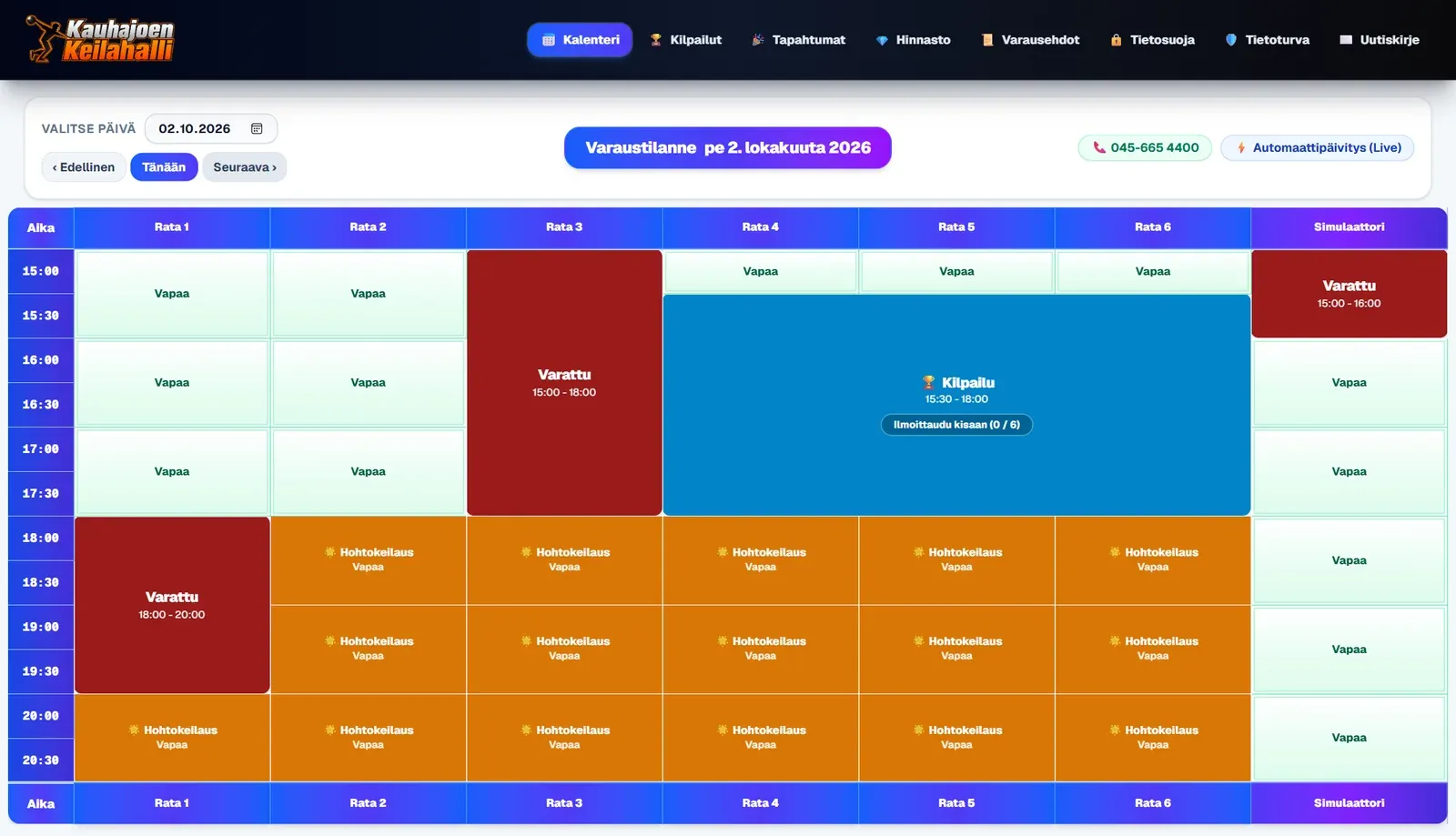Select Vapaa slot on Rata 6 at 15:00

point(1153,271)
